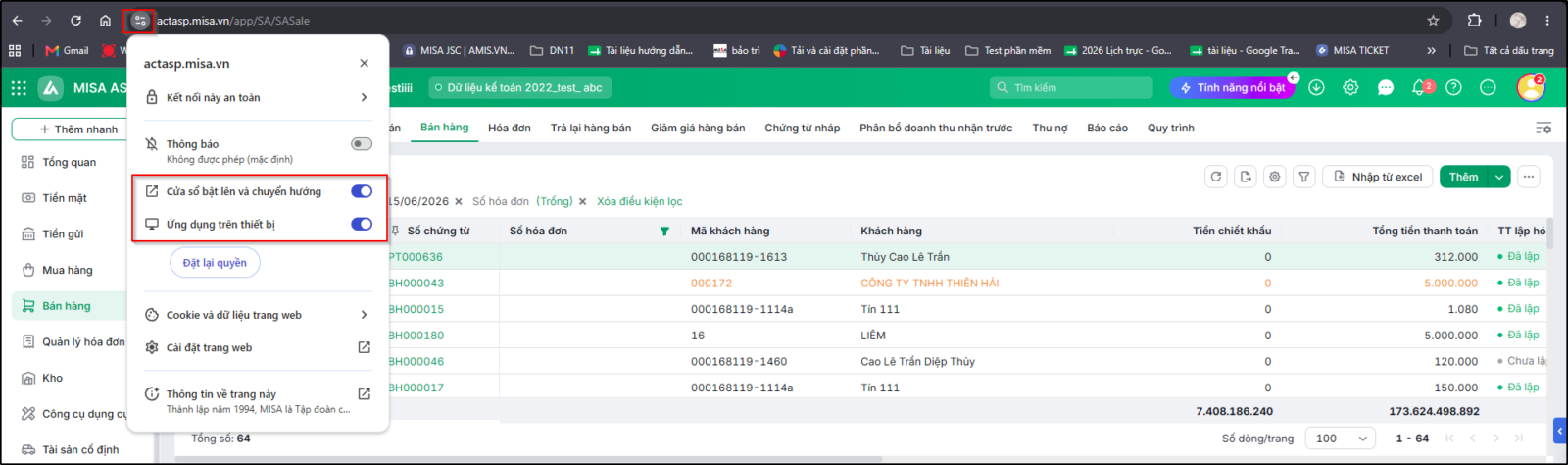Image resolution: width=1568 pixels, height=465 pixels.
Task: Open Thông tin về trang này link icon
Action: [x=364, y=393]
